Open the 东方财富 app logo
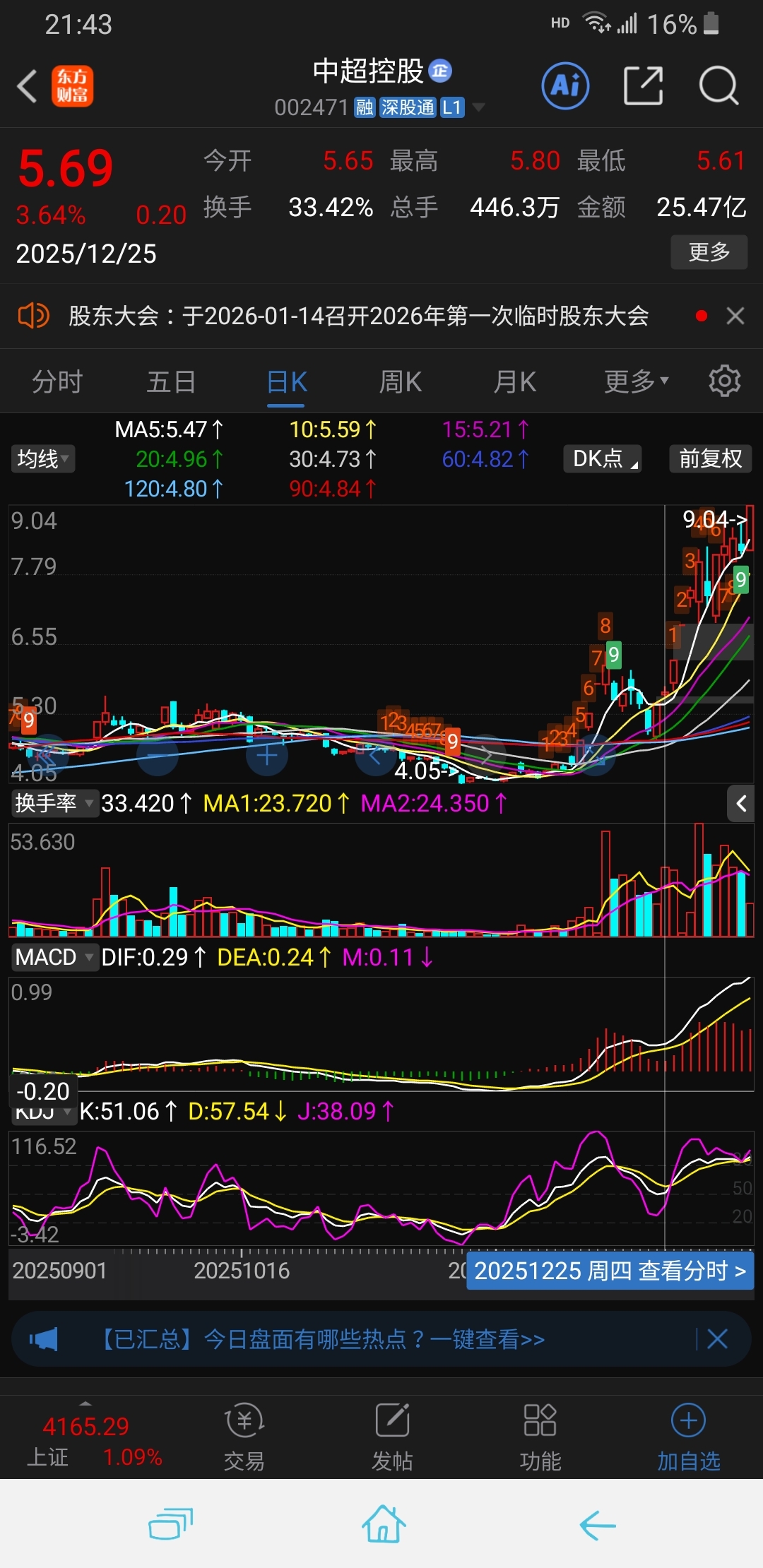The width and height of the screenshot is (763, 1568). tap(72, 86)
